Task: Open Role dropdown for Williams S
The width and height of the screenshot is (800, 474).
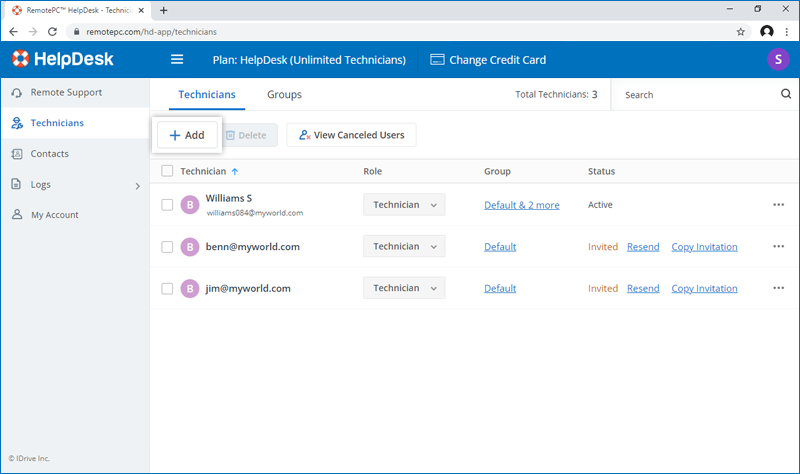Action: [404, 205]
